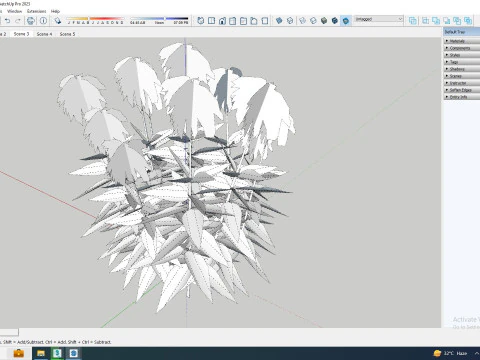This screenshot has height=360, width=480.
Task: Toggle shadows display icon
Action: click(58, 21)
